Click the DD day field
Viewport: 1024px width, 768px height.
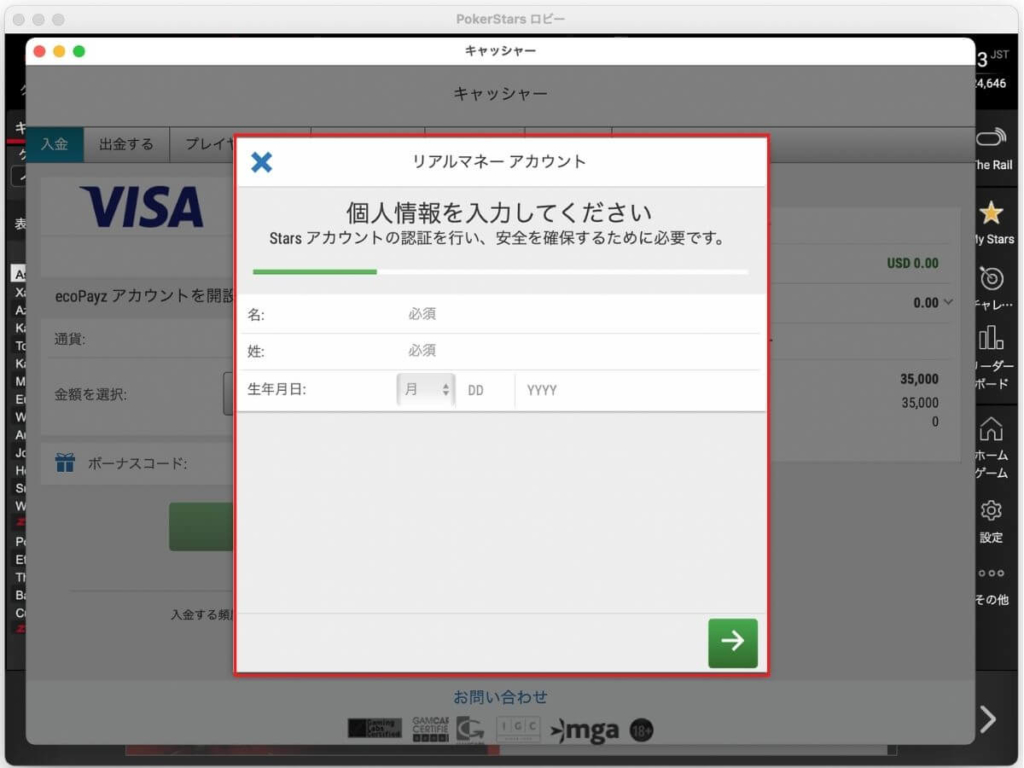pos(484,391)
